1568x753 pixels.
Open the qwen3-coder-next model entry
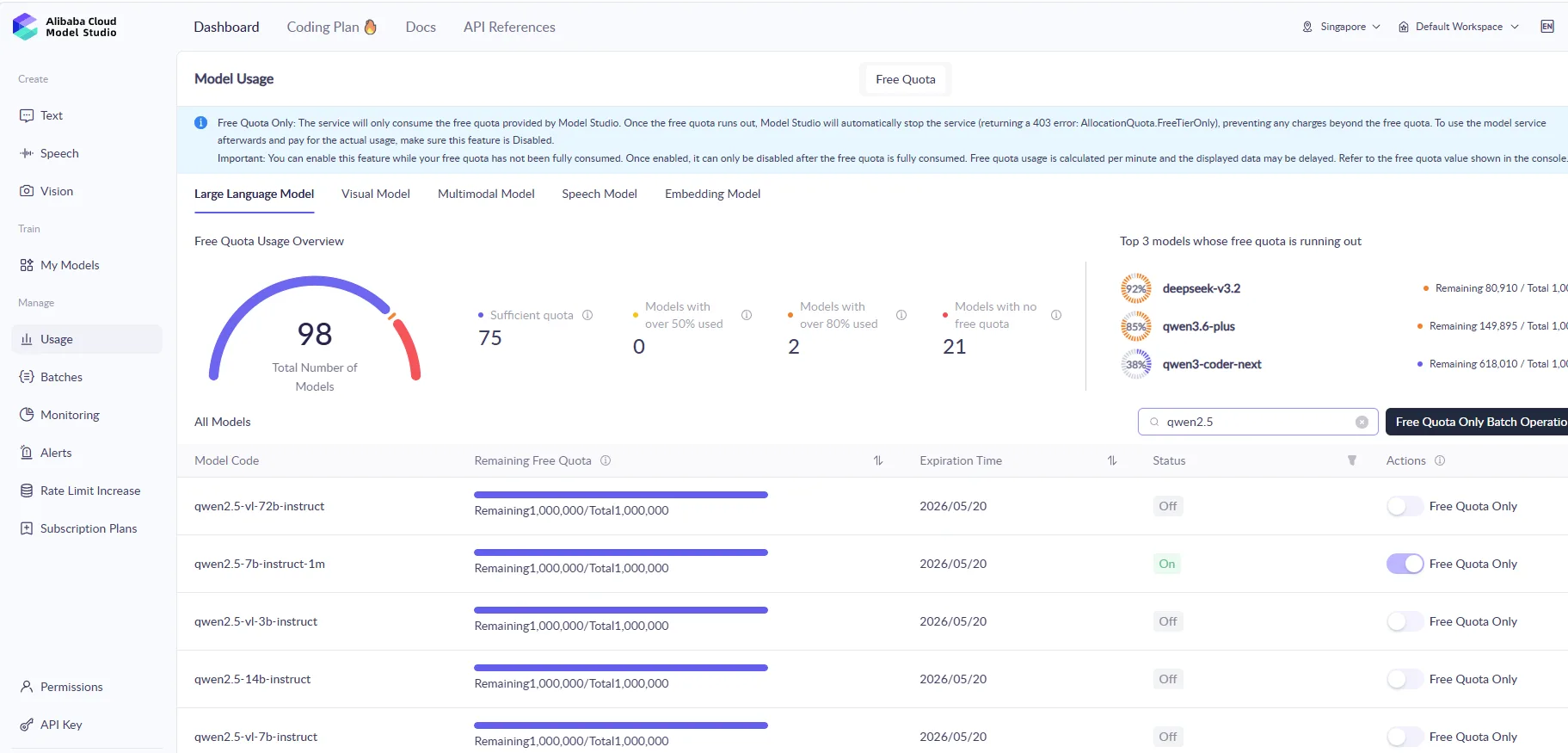click(1212, 364)
